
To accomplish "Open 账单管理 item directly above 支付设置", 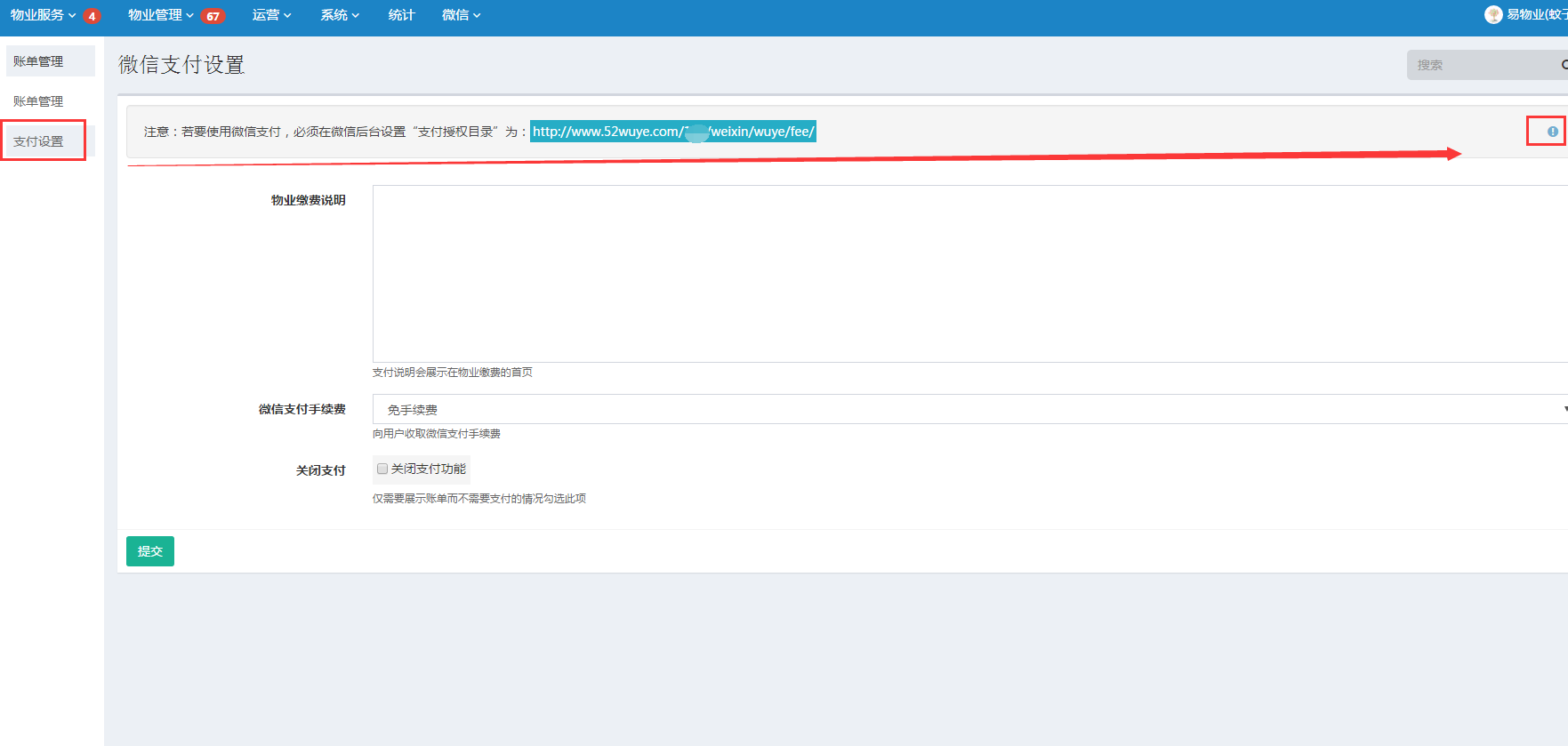I will tap(38, 101).
